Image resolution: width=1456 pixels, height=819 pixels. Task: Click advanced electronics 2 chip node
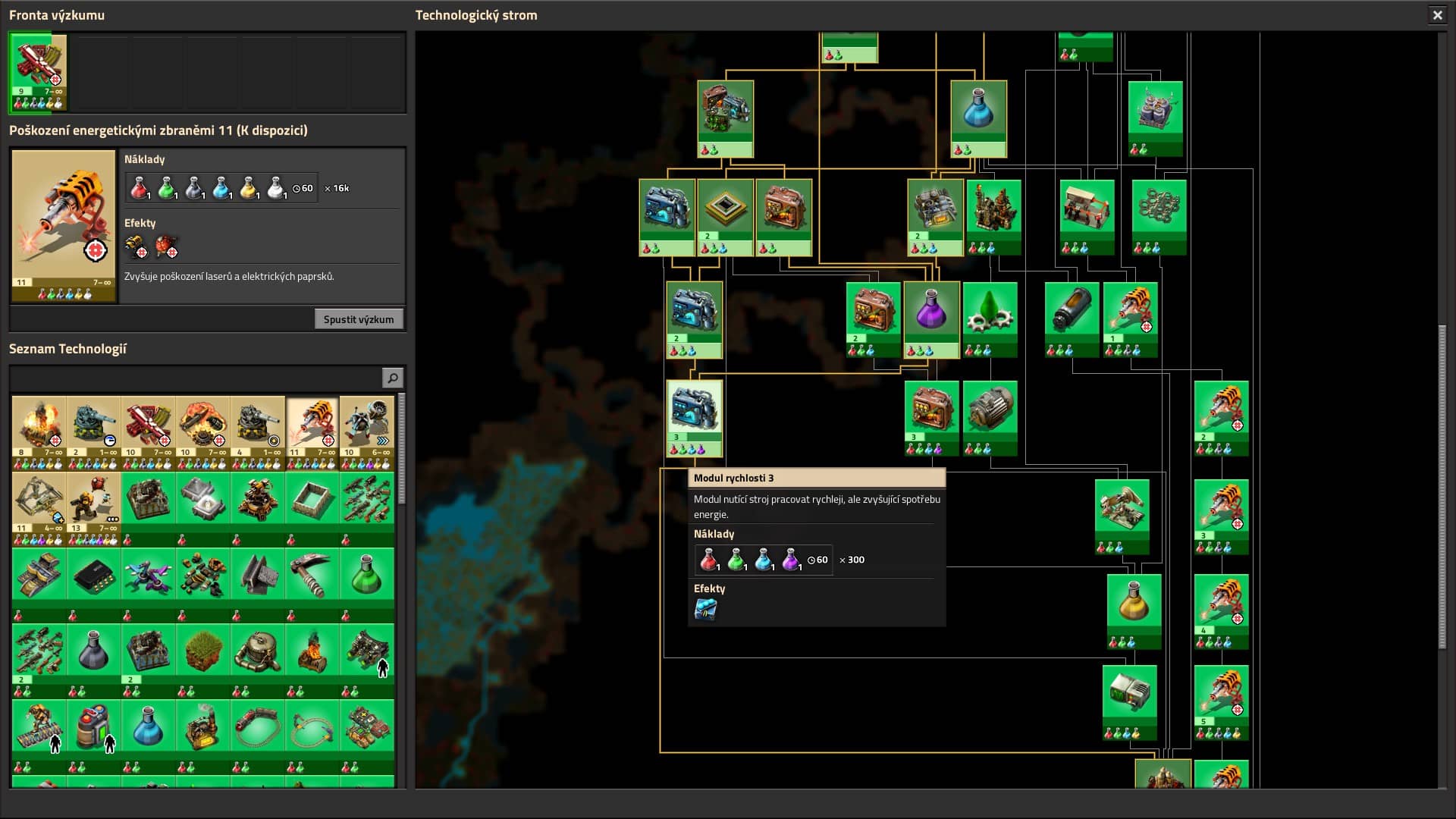coord(726,218)
